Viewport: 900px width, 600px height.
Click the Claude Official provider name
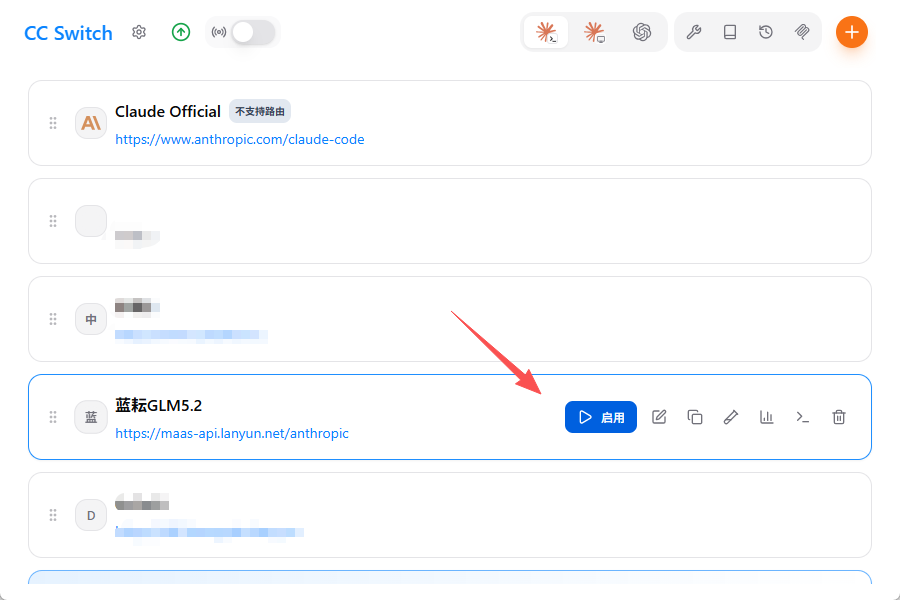point(168,111)
